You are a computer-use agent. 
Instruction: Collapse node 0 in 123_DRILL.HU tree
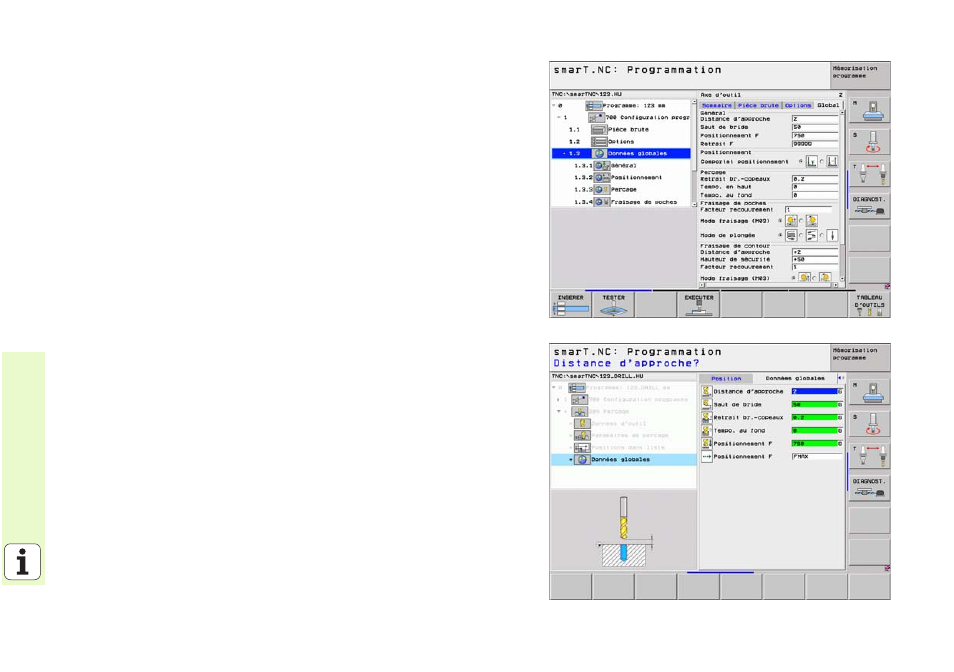point(554,387)
